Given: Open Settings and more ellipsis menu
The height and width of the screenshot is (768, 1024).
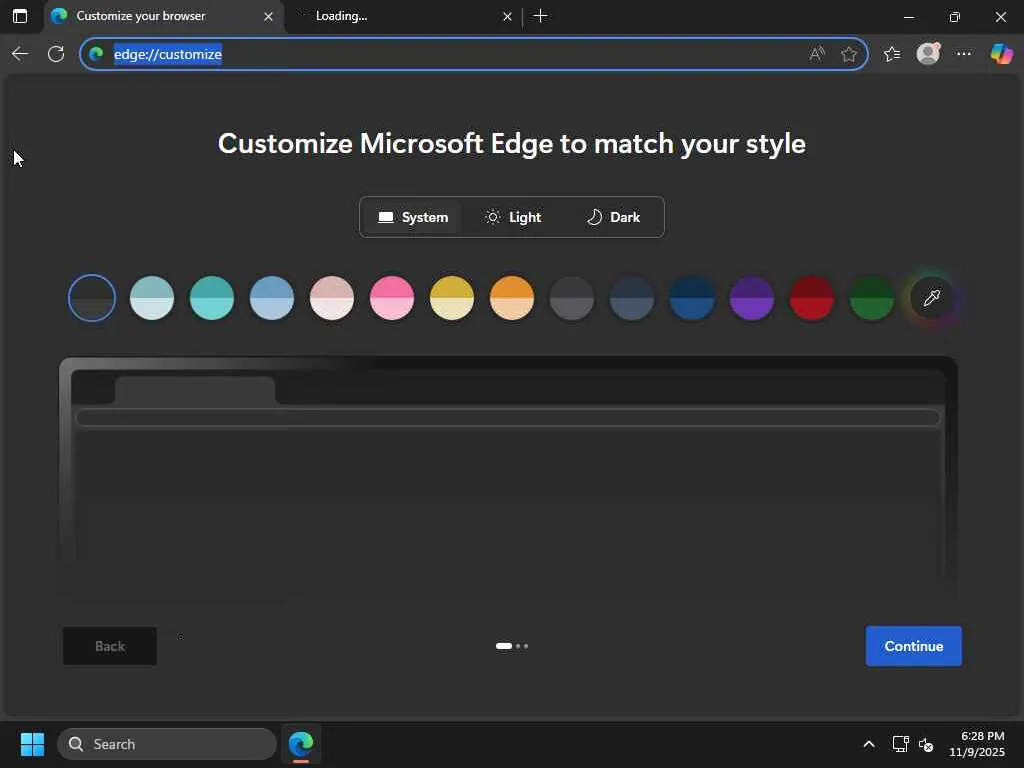Looking at the screenshot, I should [x=964, y=54].
